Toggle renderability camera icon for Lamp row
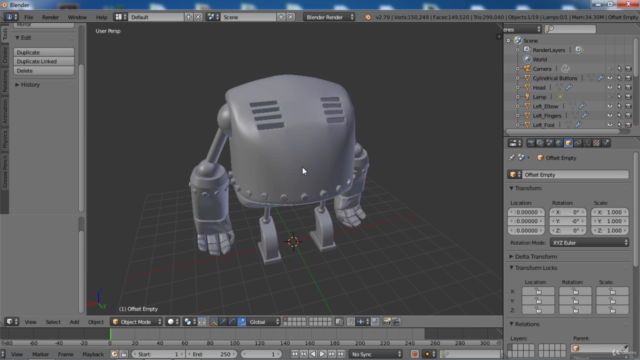This screenshot has height=360, width=640. pyautogui.click(x=628, y=97)
